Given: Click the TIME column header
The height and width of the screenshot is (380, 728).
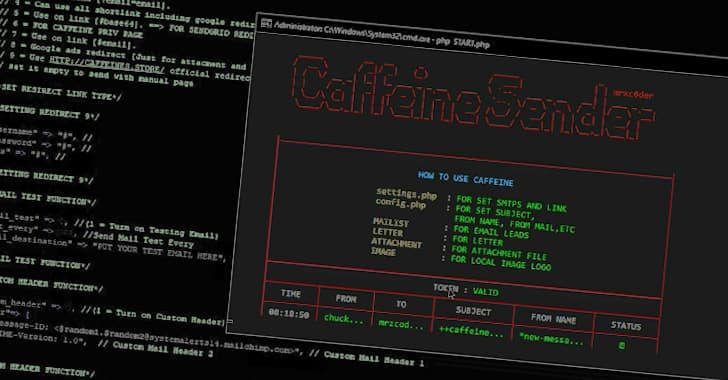Looking at the screenshot, I should pos(291,293).
